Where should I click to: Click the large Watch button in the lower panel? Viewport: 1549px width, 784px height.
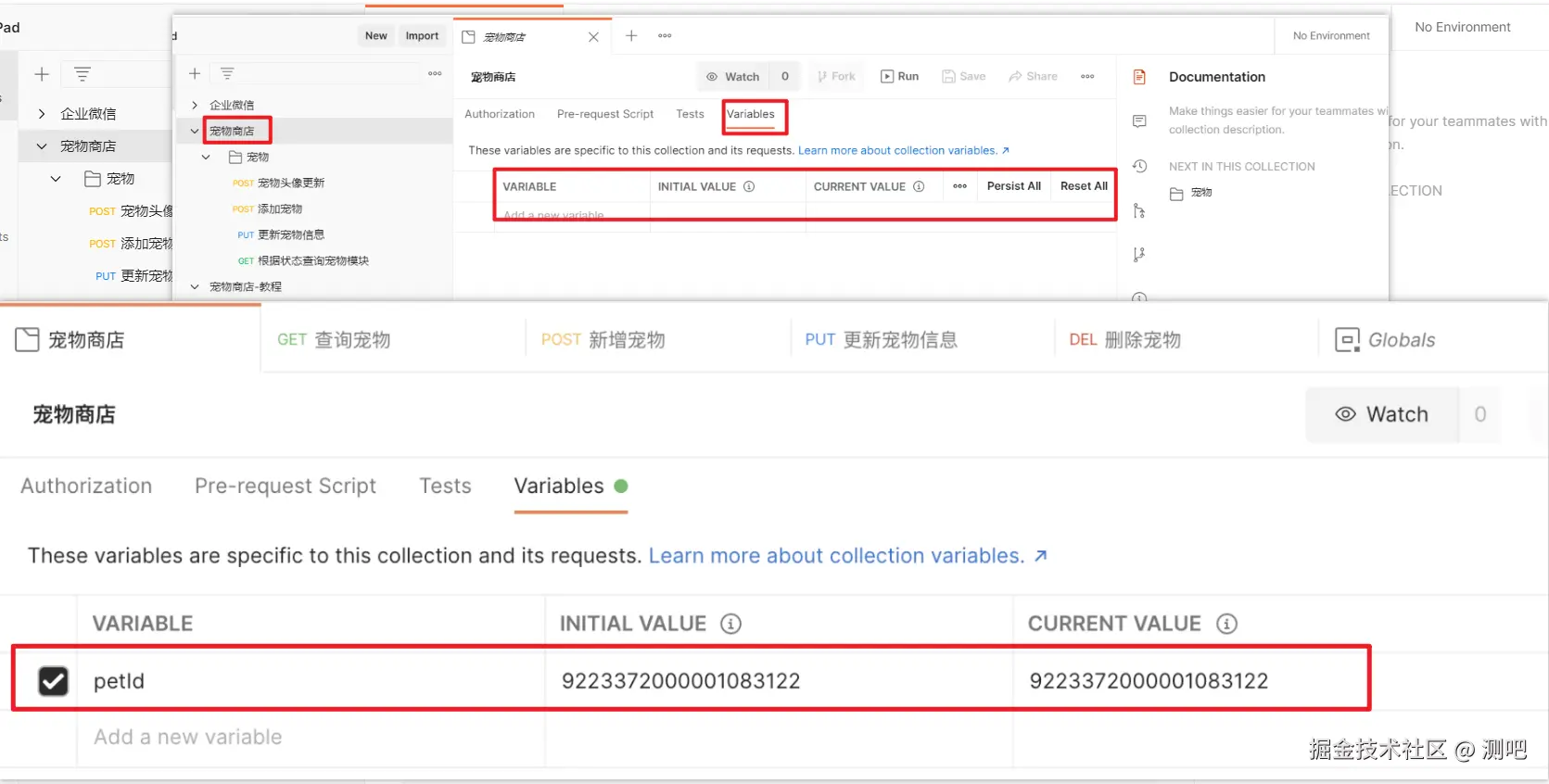click(x=1382, y=414)
